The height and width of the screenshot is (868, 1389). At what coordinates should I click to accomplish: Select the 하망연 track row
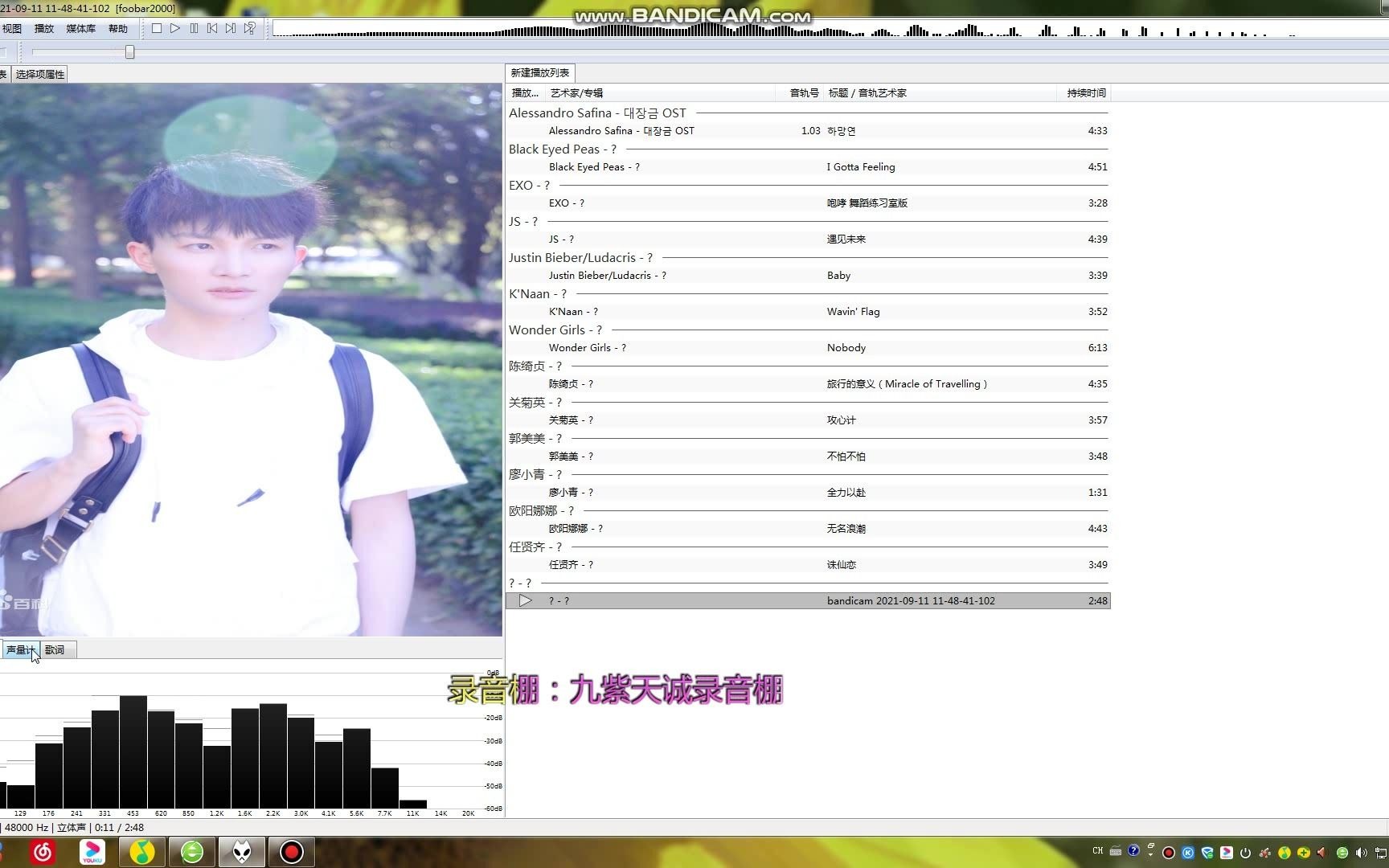pos(808,130)
